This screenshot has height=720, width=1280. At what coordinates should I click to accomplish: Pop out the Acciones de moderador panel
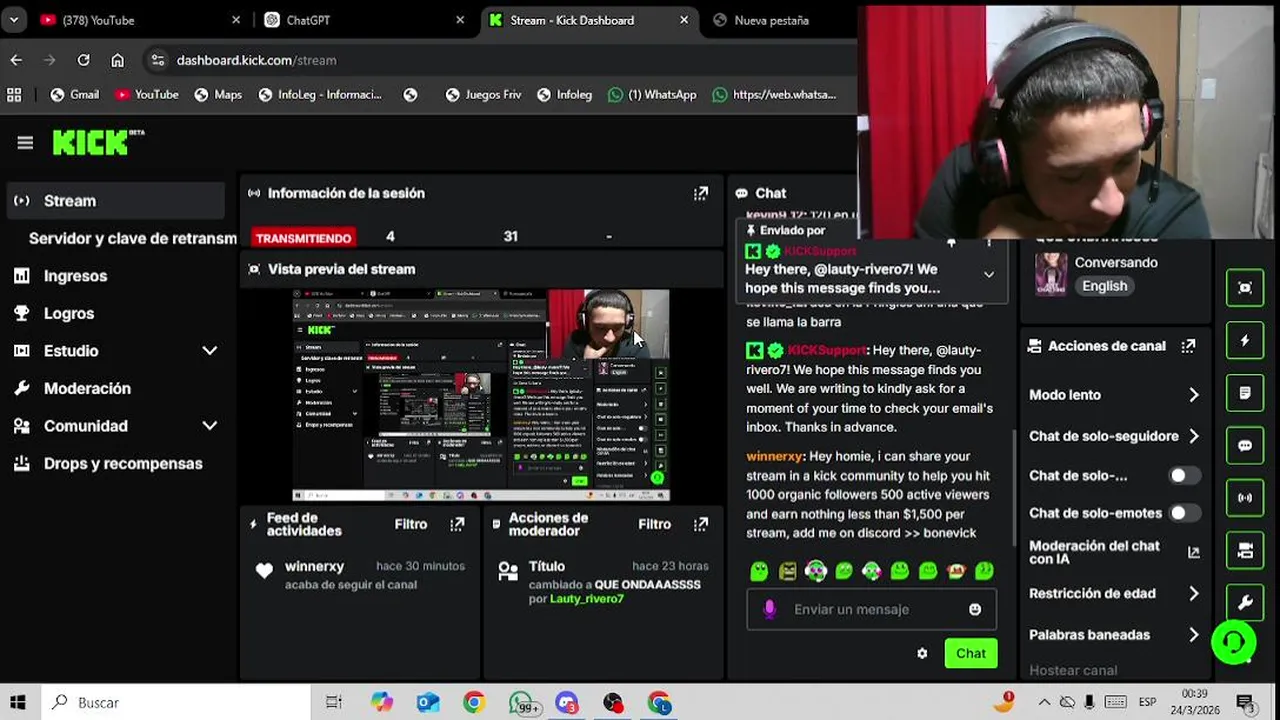(701, 524)
